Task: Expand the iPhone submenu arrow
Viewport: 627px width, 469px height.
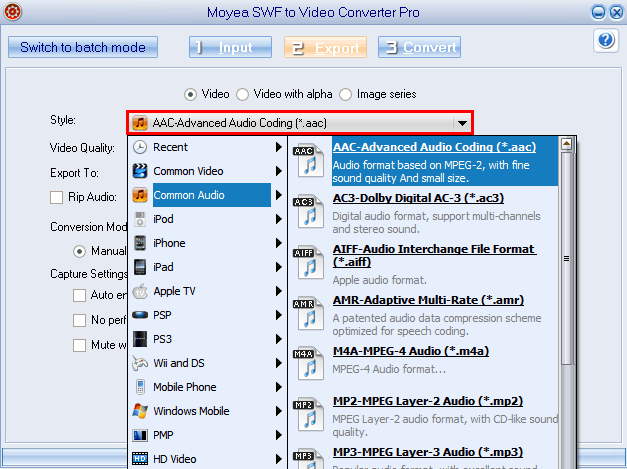Action: tap(279, 243)
